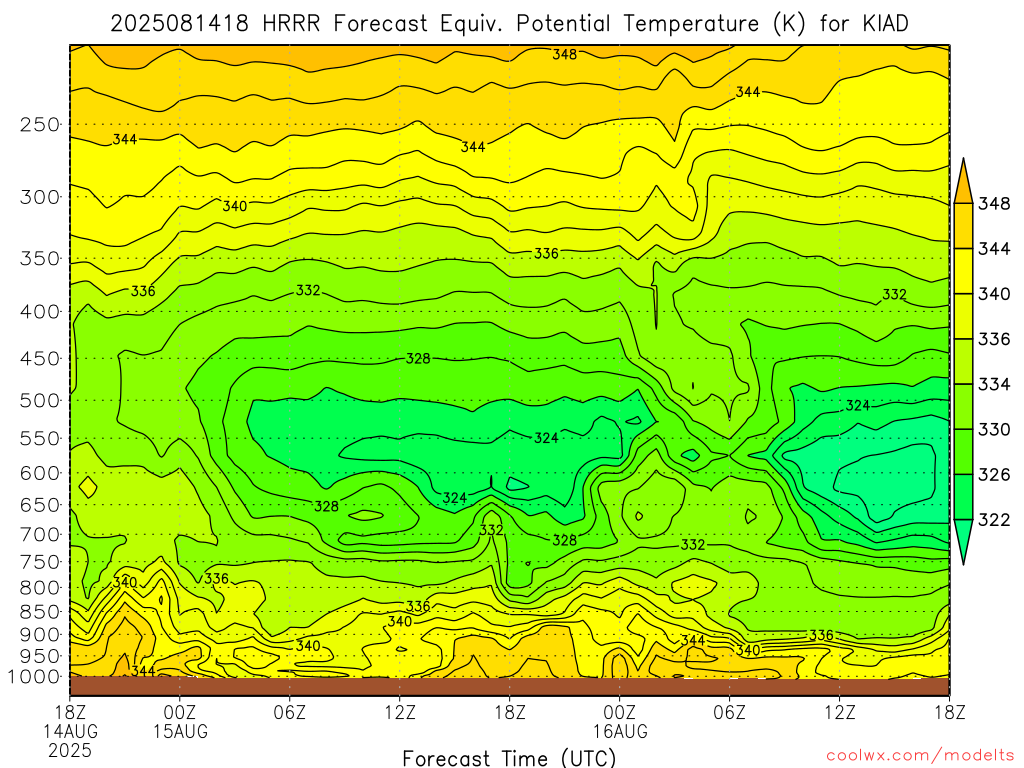Select the colorbar 326 value label
Image resolution: width=1024 pixels, height=768 pixels.
tap(994, 474)
